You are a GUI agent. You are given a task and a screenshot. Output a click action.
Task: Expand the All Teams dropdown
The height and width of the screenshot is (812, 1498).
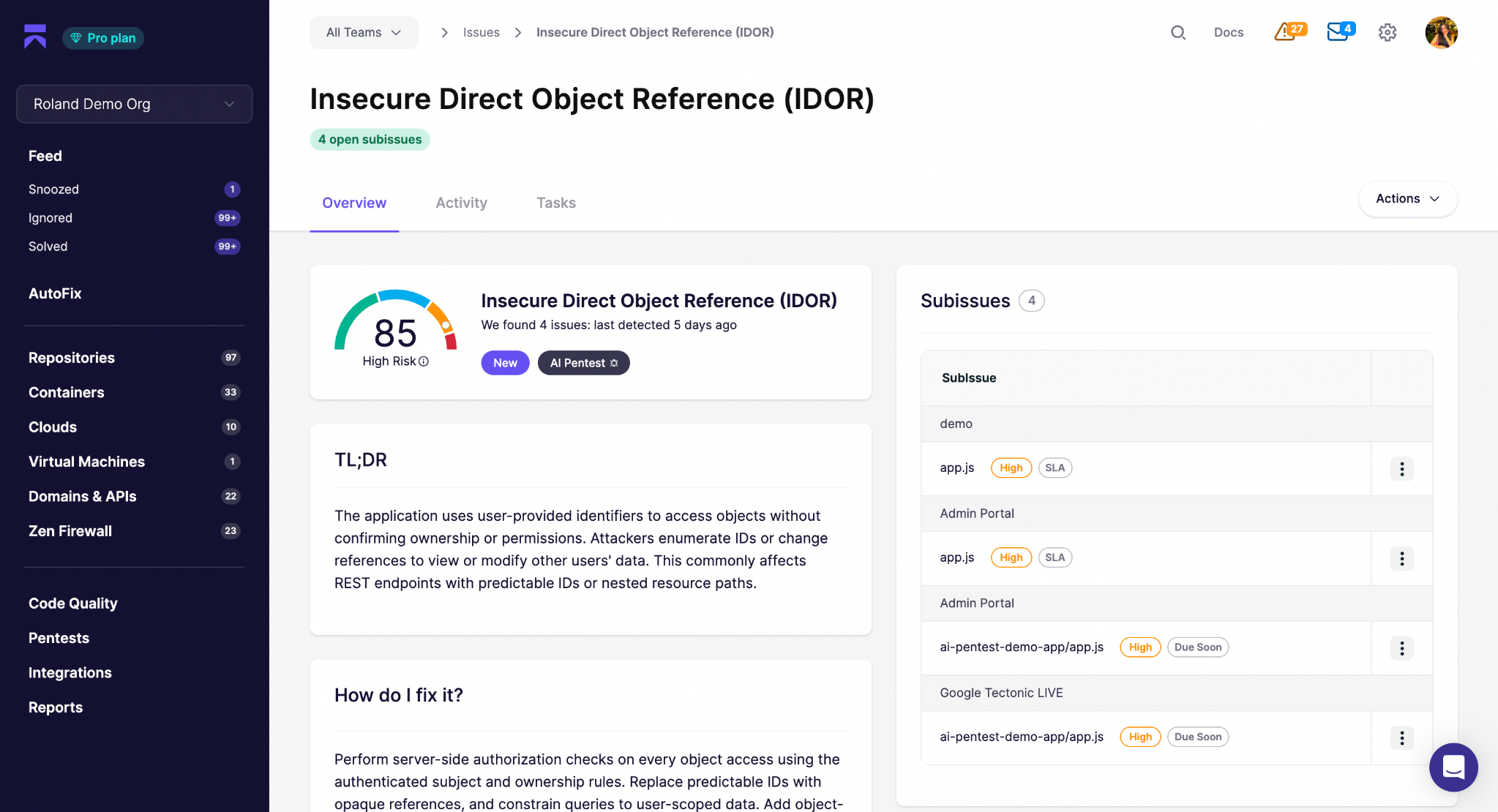pos(364,32)
